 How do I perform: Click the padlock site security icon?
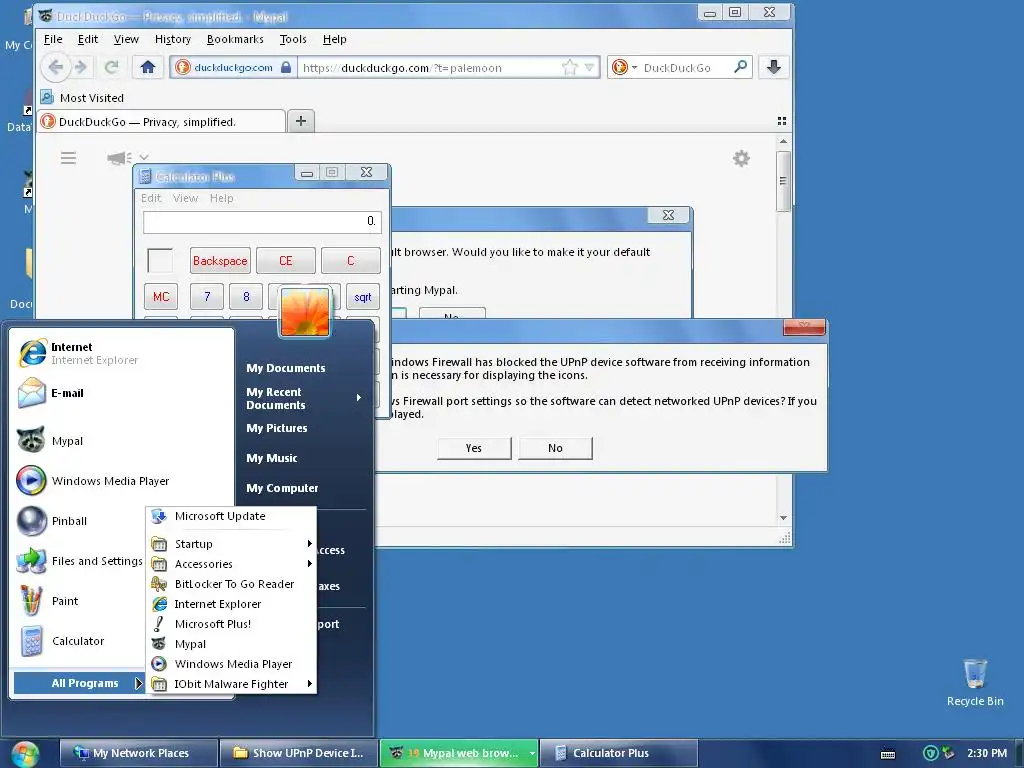pos(285,67)
